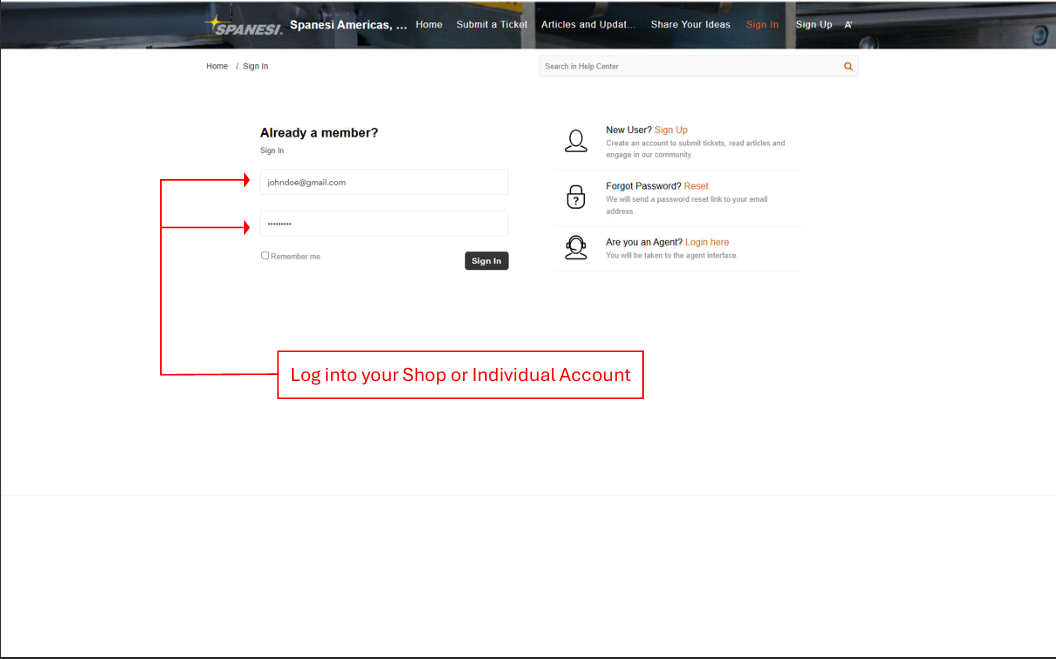
Task: Enable the Remember me checkbox
Action: 265,256
